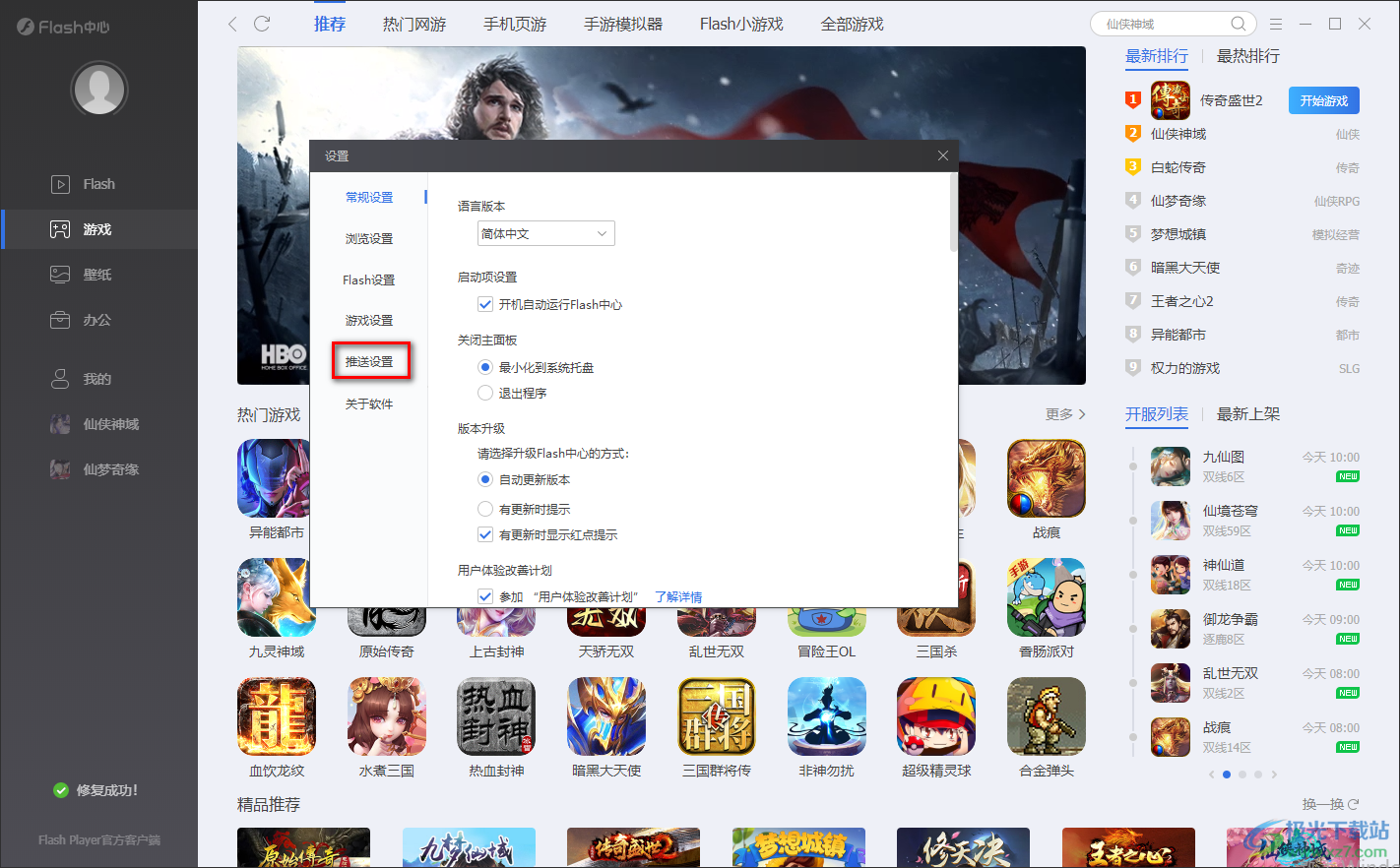Open the hamburger menu icon
1400x868 pixels.
pos(1276,24)
